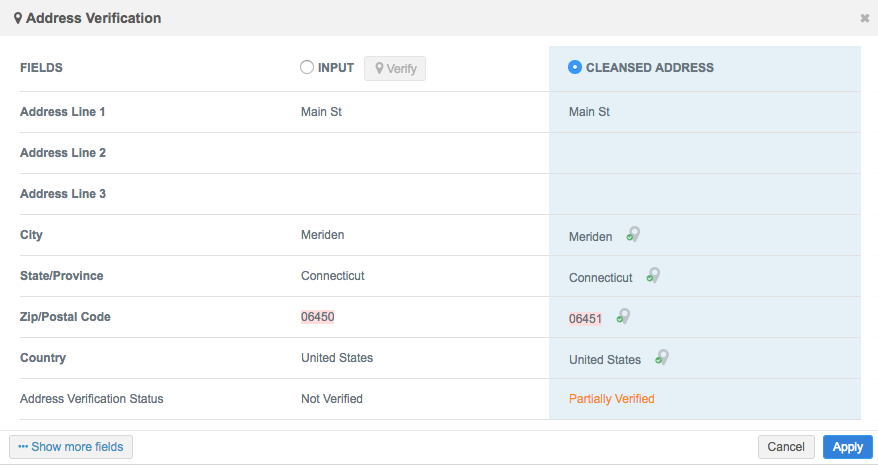Click the cleansed Main St address value

(589, 112)
